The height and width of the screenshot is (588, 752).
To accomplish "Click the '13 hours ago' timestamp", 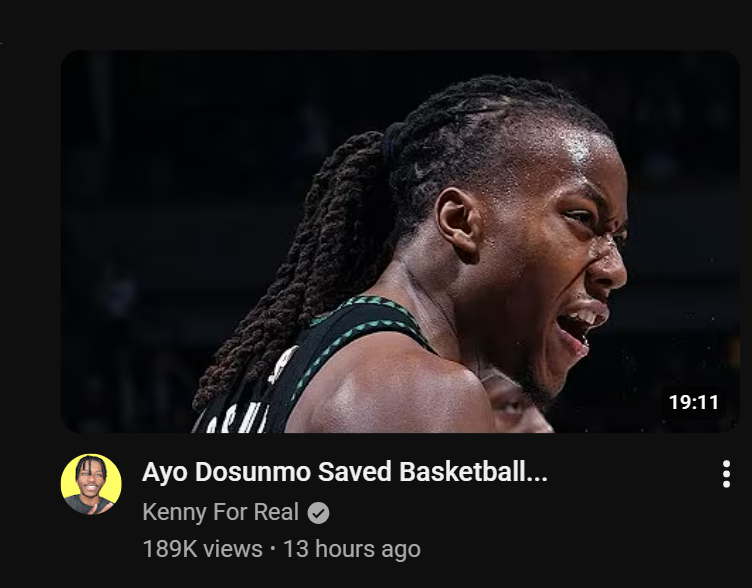I will pos(352,549).
